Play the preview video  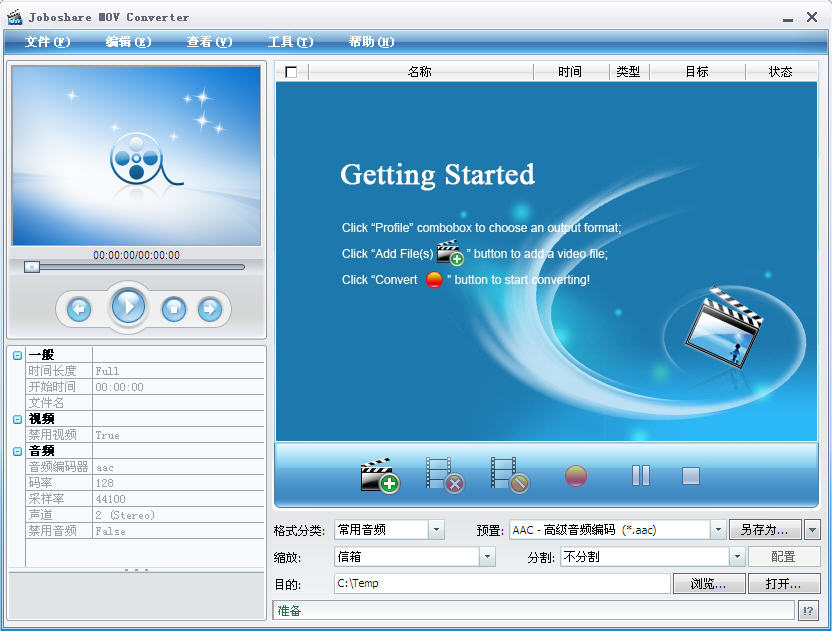128,306
